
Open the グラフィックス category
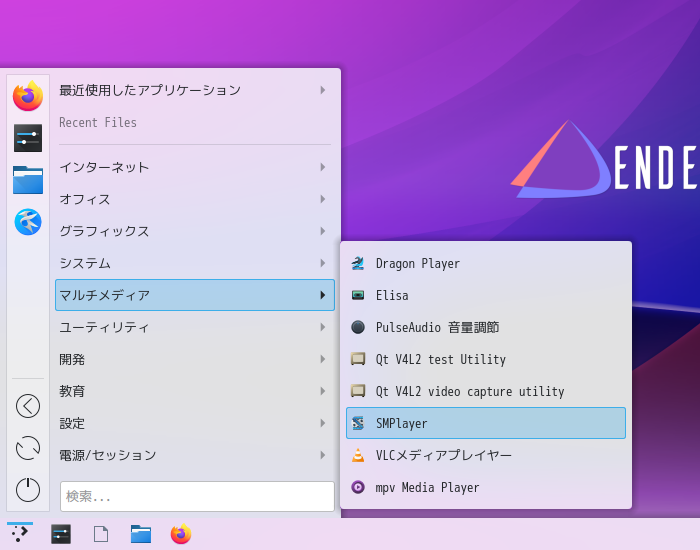(x=195, y=231)
